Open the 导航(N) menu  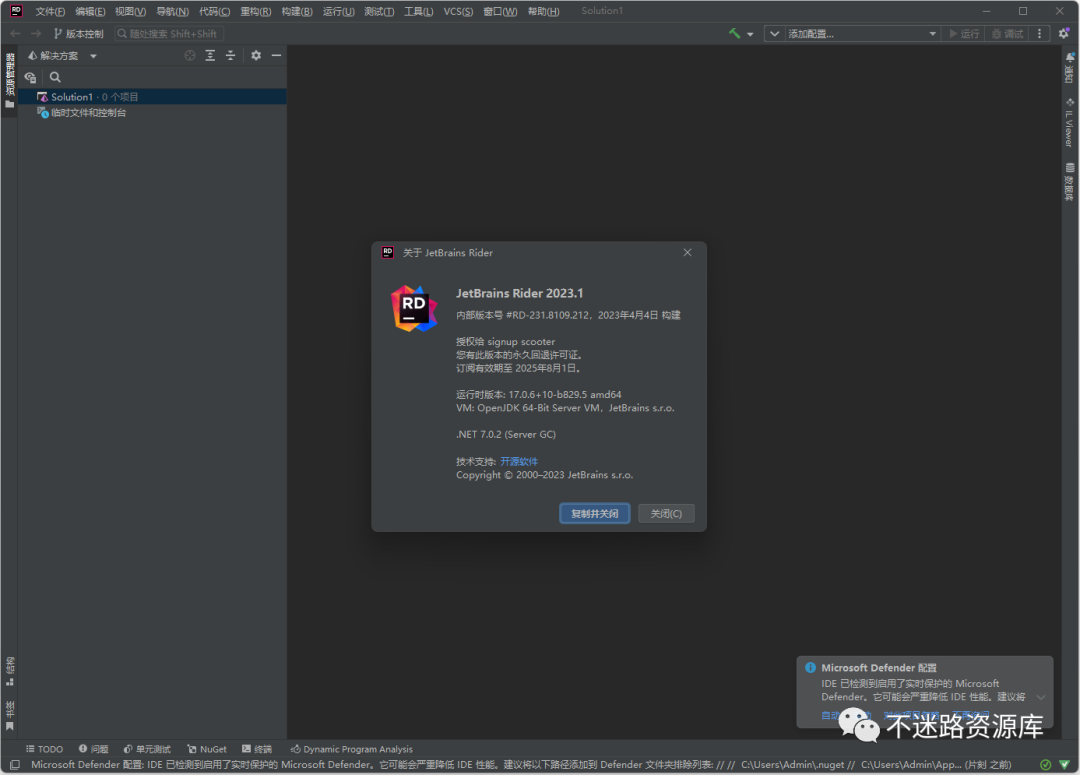tap(172, 11)
